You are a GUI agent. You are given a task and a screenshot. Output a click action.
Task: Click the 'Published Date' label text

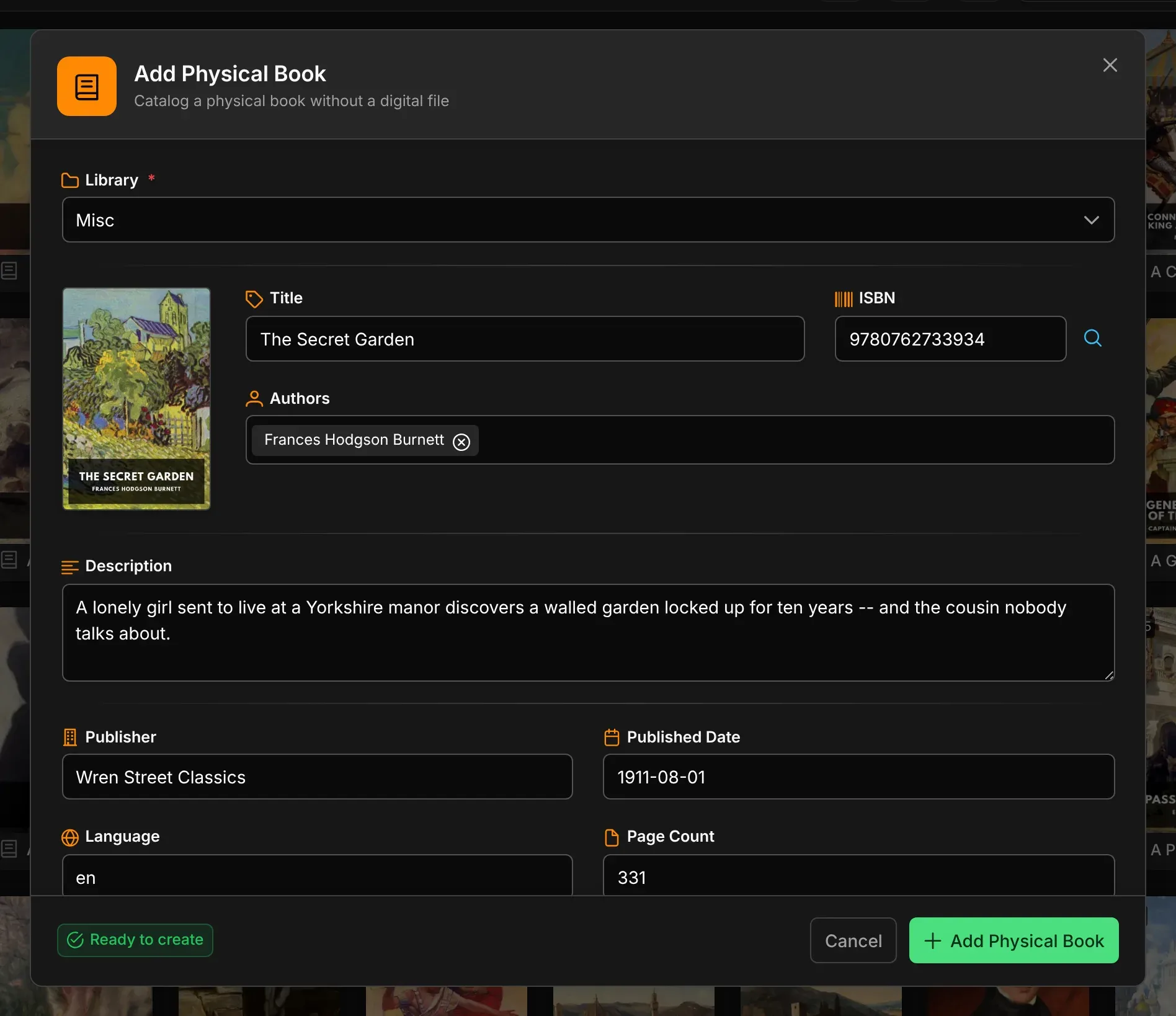pos(684,737)
